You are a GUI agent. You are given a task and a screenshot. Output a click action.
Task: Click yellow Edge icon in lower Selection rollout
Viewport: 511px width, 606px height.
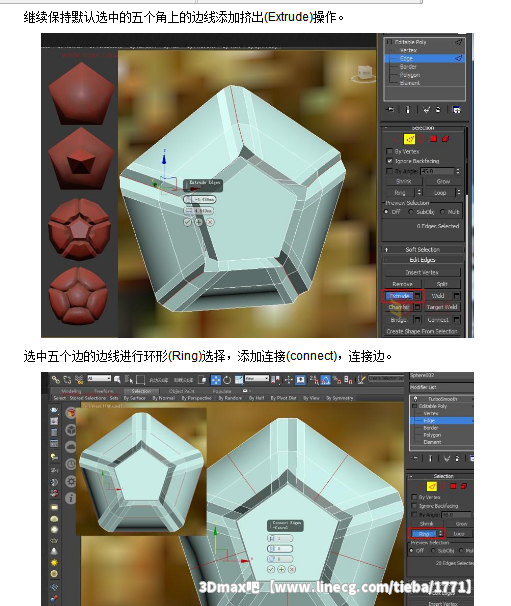[432, 486]
